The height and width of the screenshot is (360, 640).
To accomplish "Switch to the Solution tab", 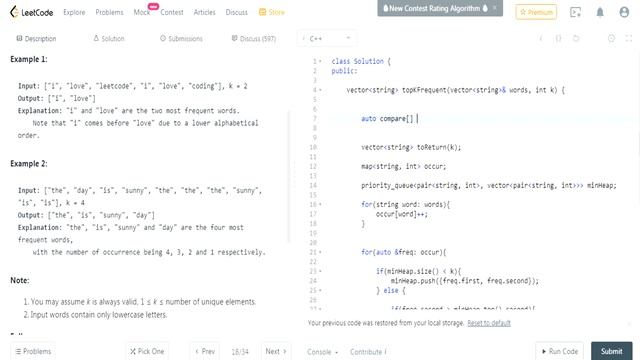I will coord(109,38).
